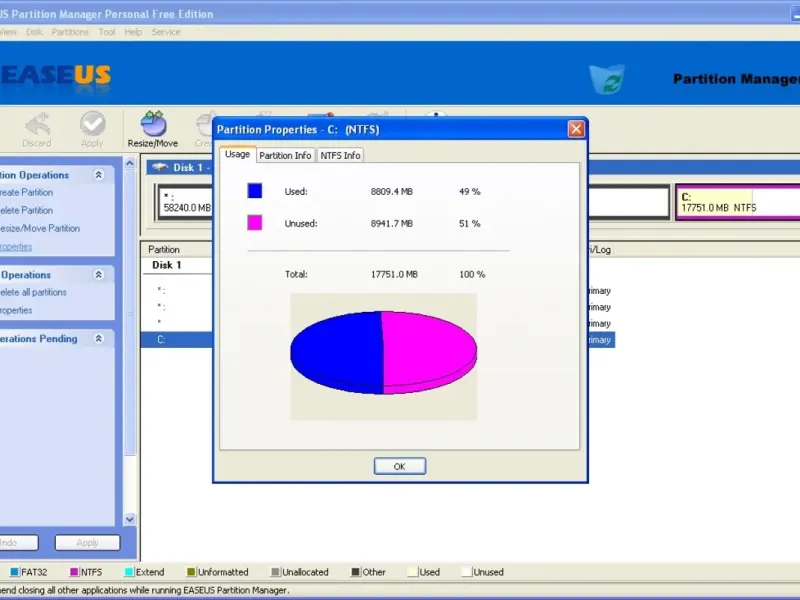
Task: Click the pie chart in Usage tab
Action: click(384, 352)
